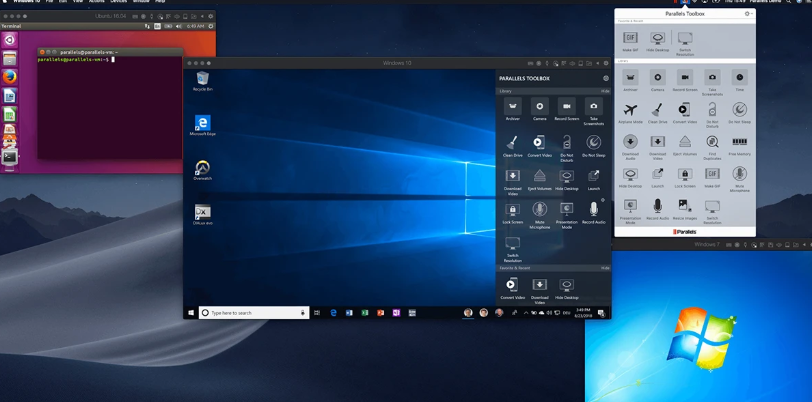Open Word from the Windows 10 taskbar
The height and width of the screenshot is (402, 812).
pyautogui.click(x=349, y=313)
